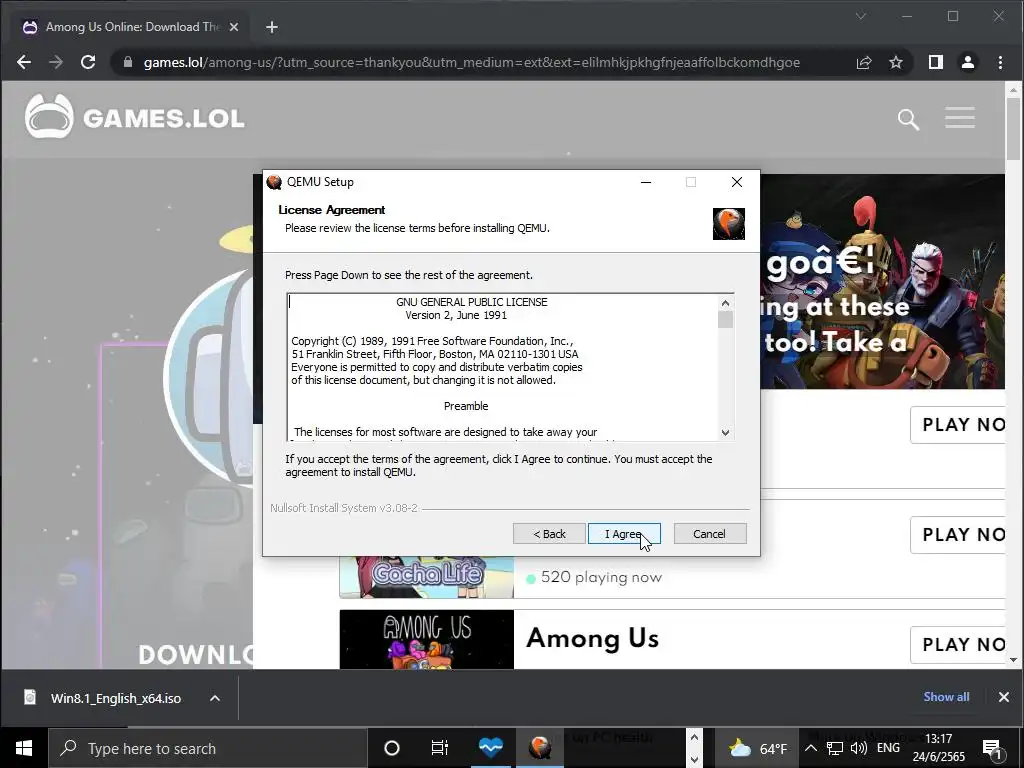Show hidden system tray icons

(x=810, y=748)
